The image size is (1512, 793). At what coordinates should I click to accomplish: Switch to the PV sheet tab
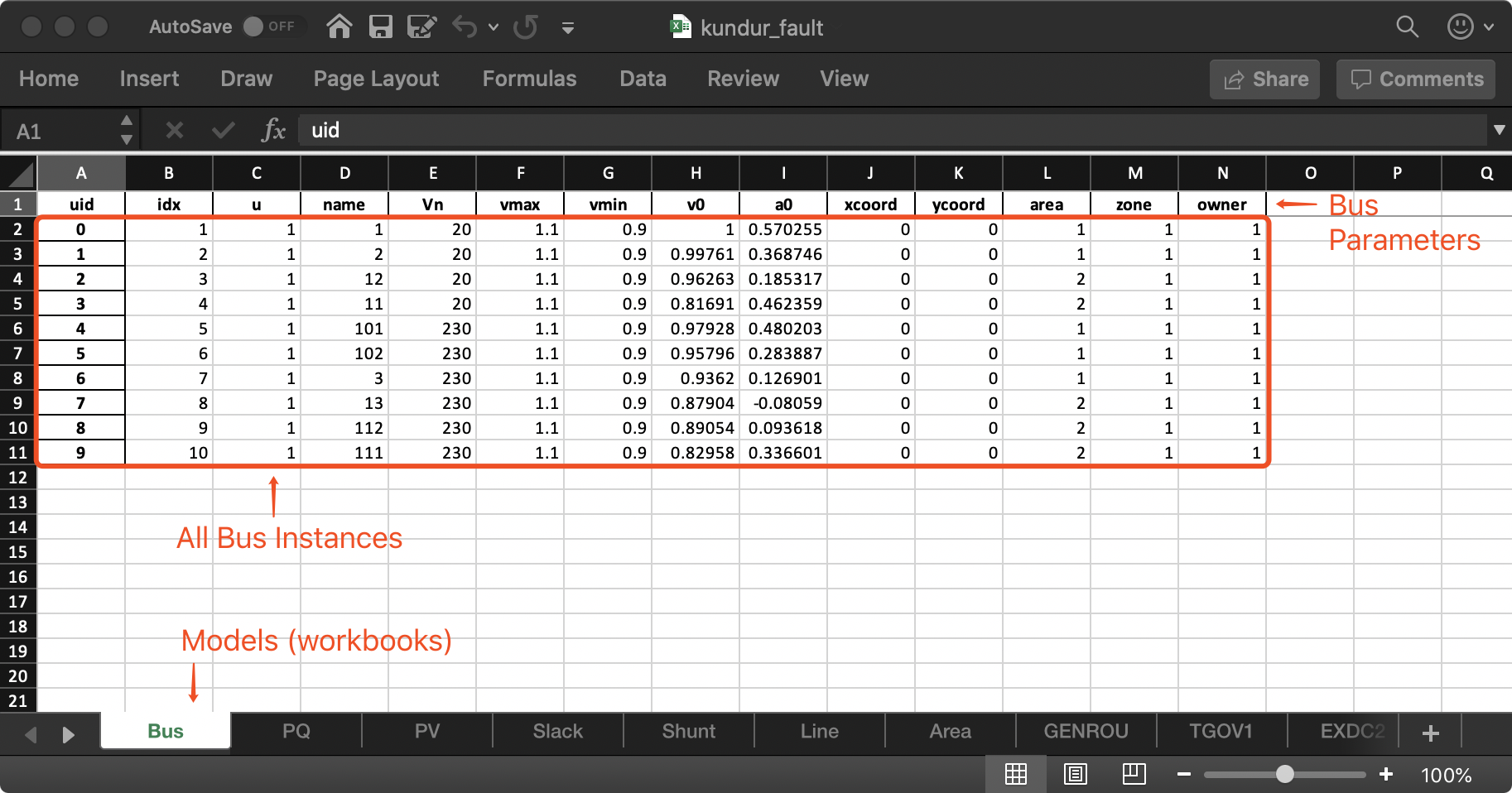(x=427, y=731)
